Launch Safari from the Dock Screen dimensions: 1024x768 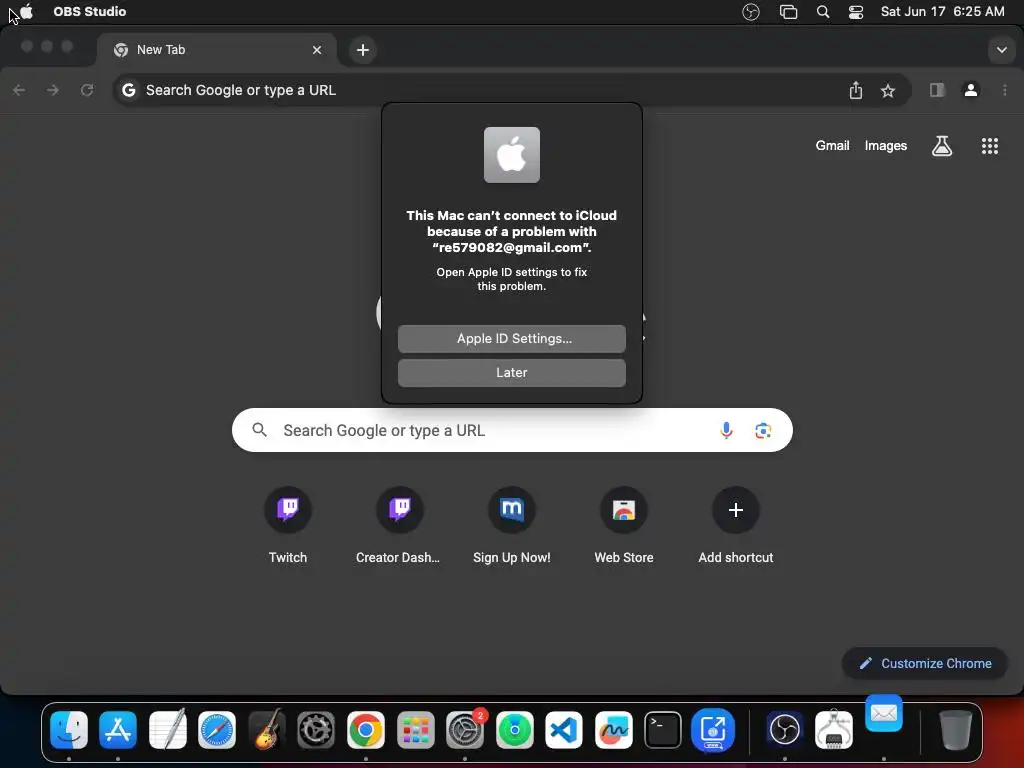[217, 729]
